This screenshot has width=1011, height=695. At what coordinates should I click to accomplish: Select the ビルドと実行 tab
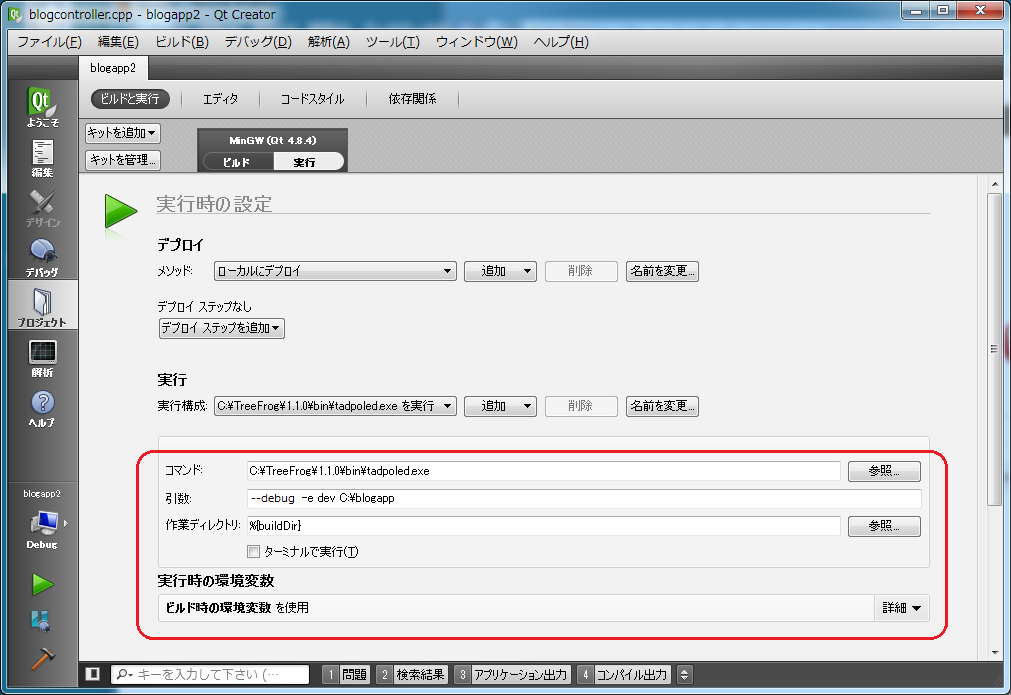(130, 99)
